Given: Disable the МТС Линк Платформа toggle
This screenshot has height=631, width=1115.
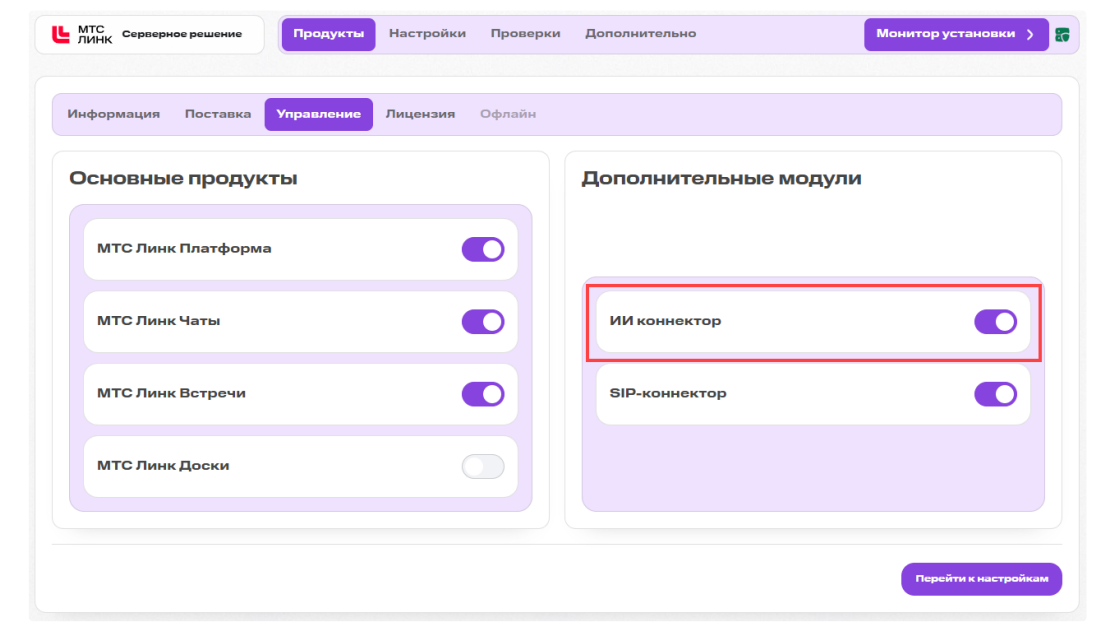Looking at the screenshot, I should tap(483, 250).
